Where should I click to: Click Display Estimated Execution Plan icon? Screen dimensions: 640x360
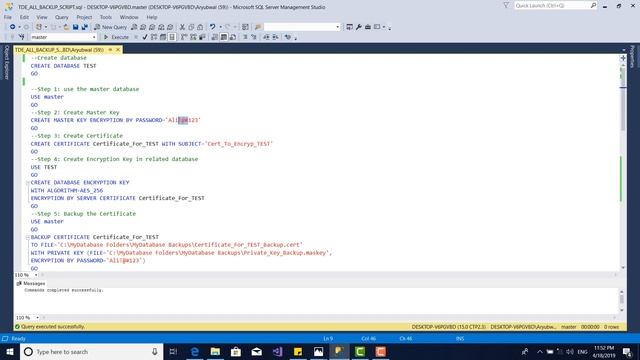[154, 37]
